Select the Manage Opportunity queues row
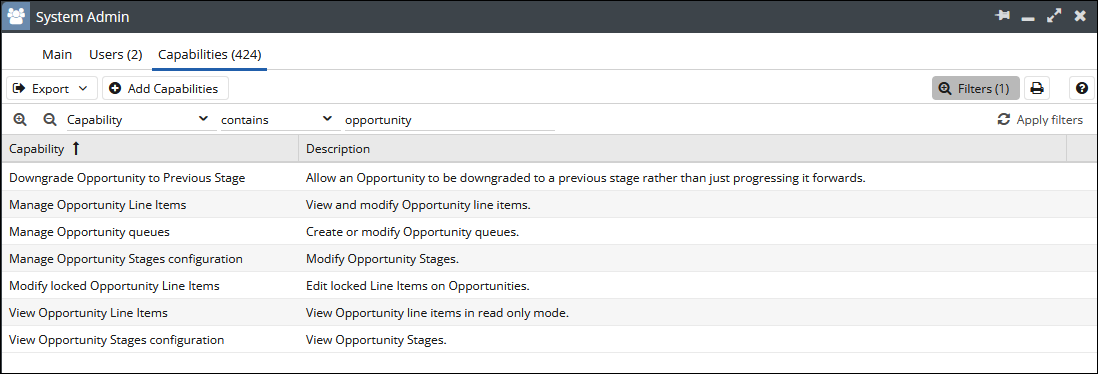Image resolution: width=1098 pixels, height=374 pixels. pyautogui.click(x=548, y=231)
